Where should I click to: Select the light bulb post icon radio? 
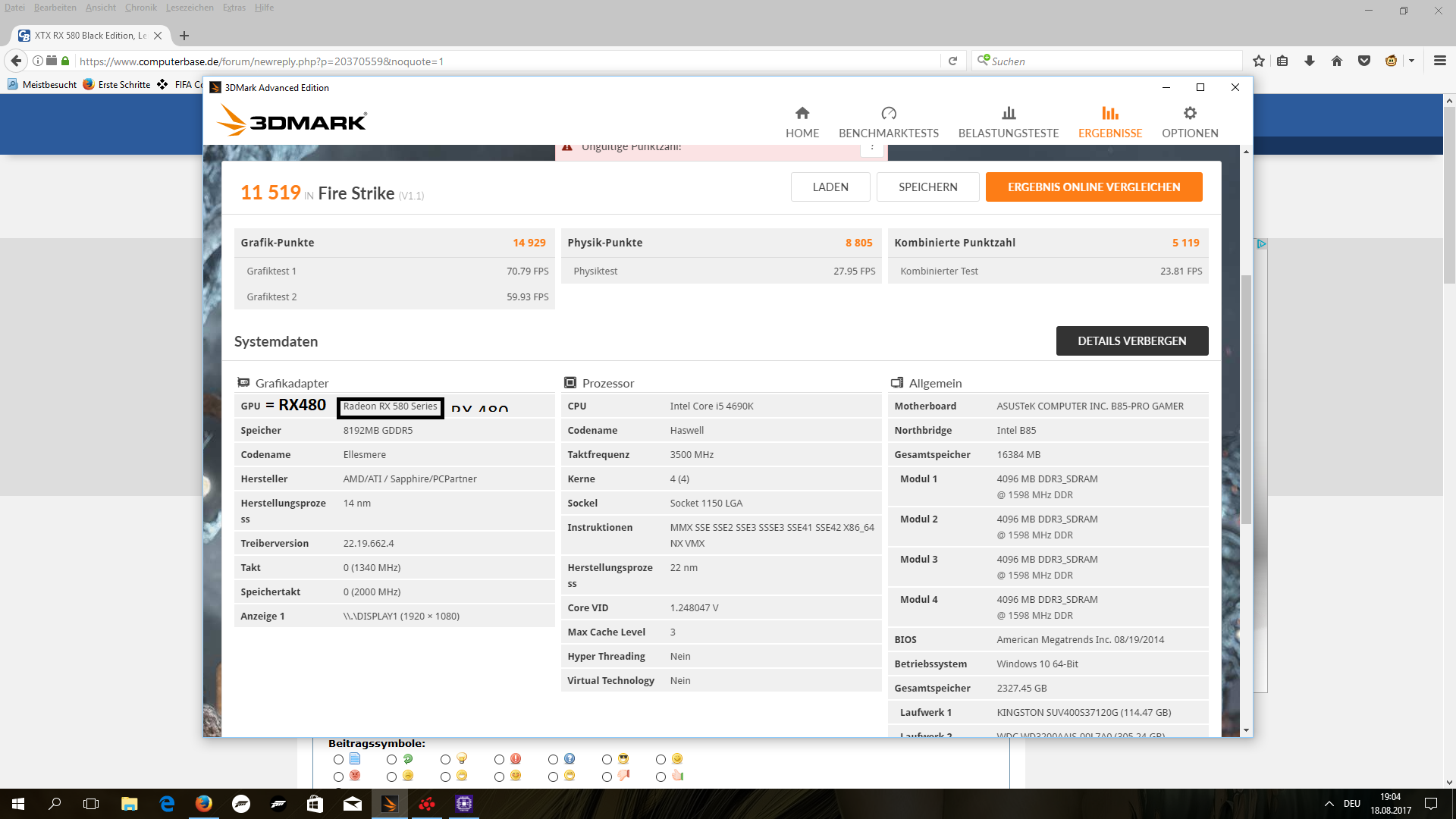tap(446, 759)
